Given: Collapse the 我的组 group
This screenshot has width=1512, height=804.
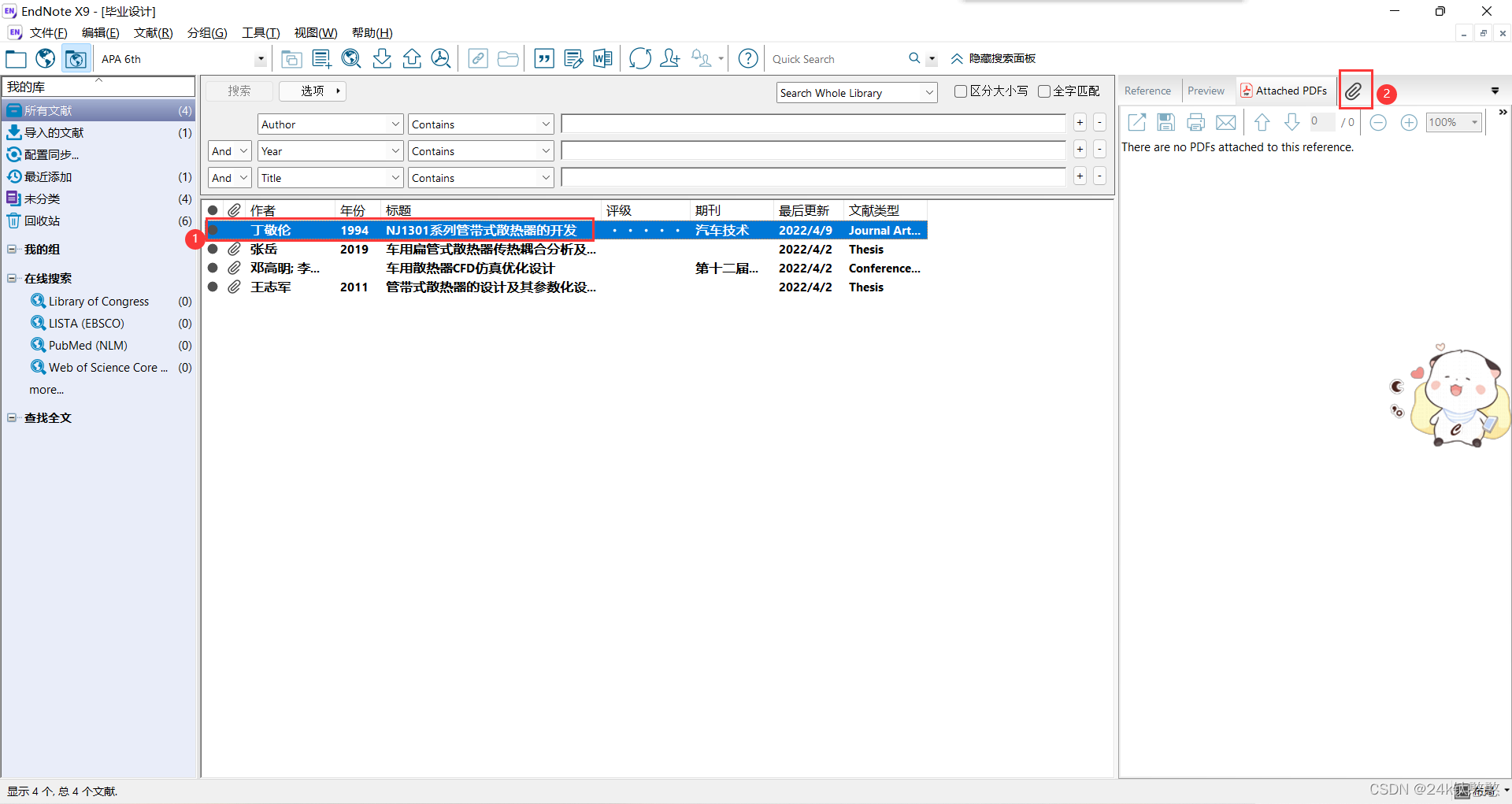Looking at the screenshot, I should point(12,249).
